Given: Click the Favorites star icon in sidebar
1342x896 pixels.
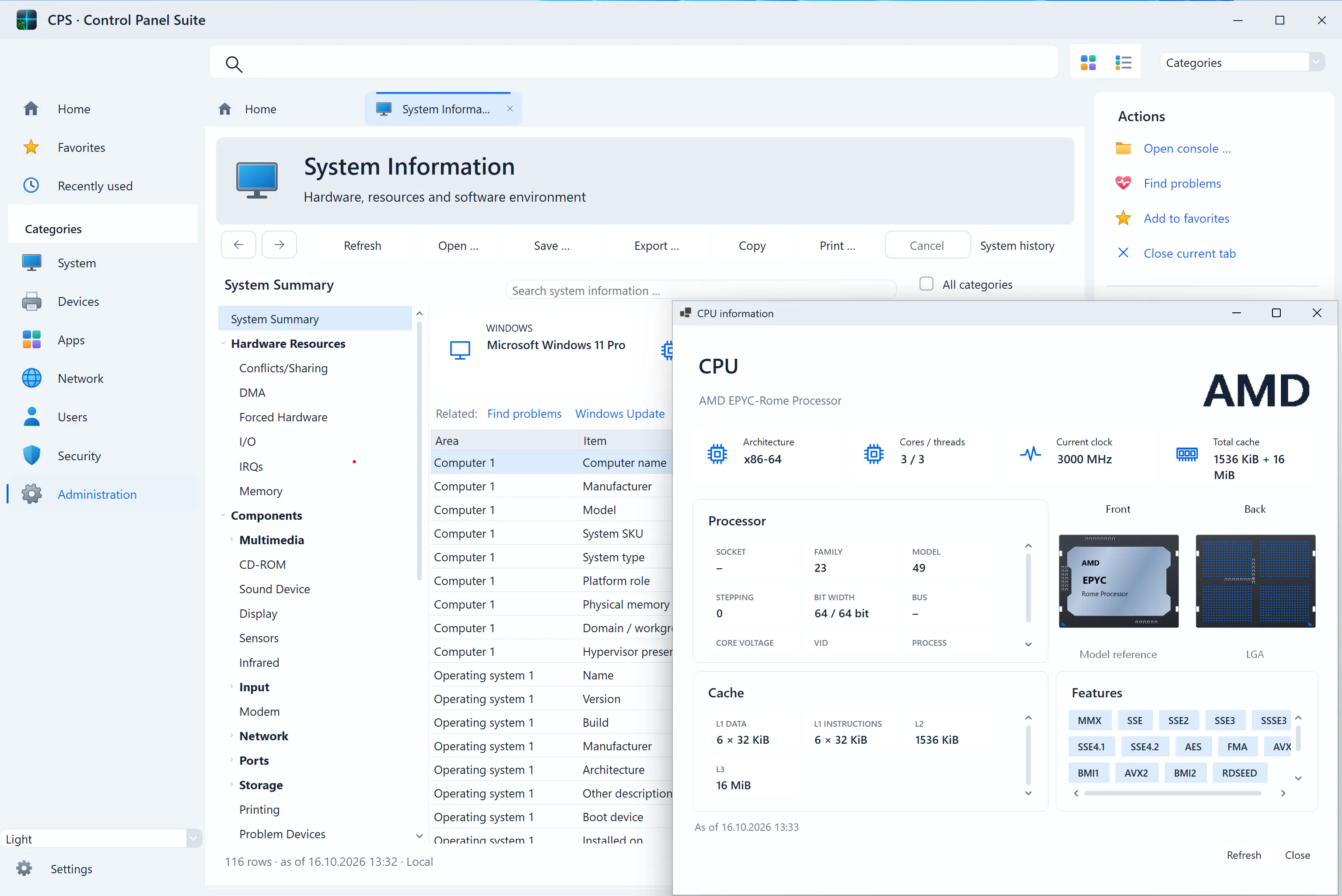Looking at the screenshot, I should [31, 147].
